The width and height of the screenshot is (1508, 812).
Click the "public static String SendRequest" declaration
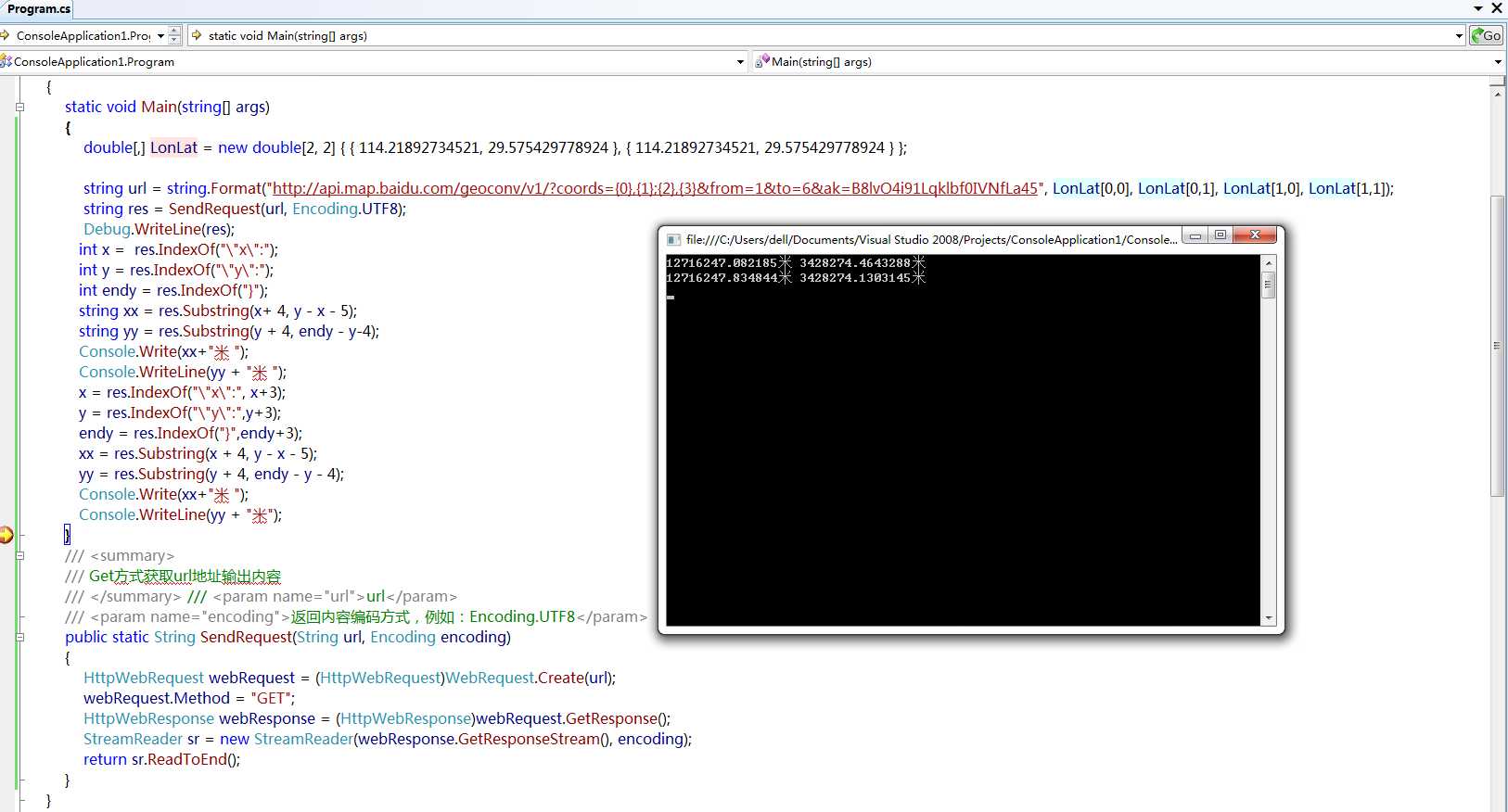[288, 637]
